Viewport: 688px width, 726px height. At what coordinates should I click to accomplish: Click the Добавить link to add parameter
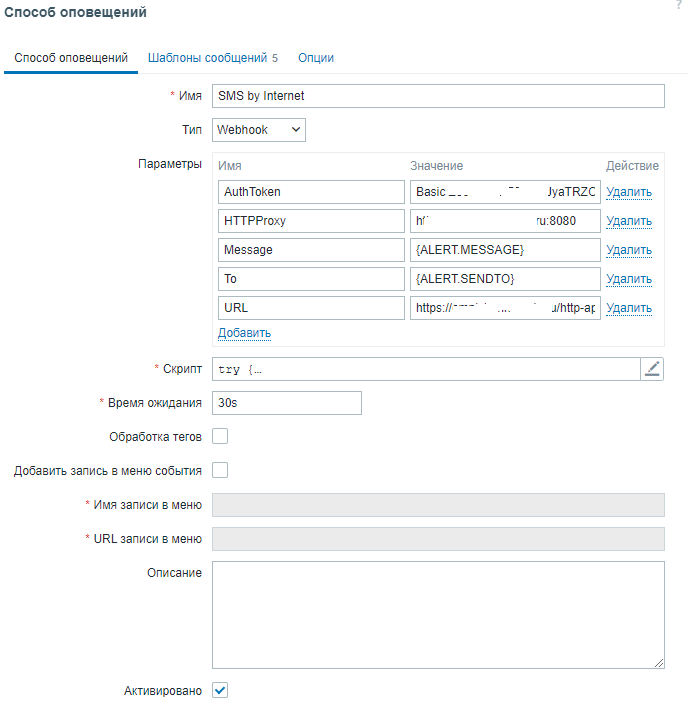[244, 332]
